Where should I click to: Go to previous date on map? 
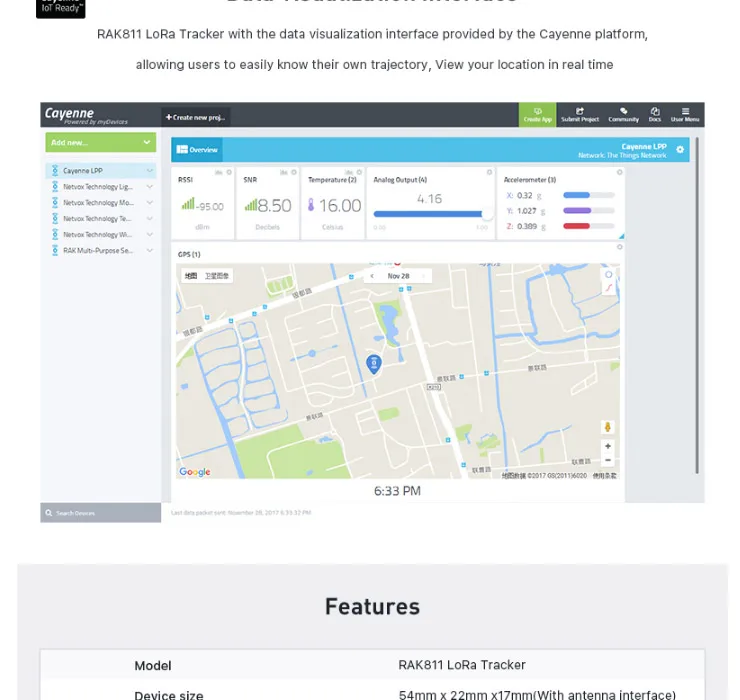[x=372, y=276]
